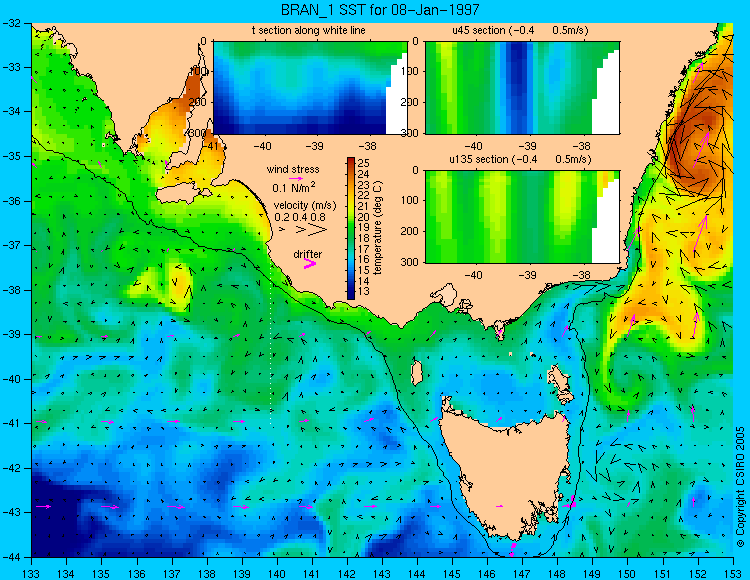Viewport: 750px width, 580px height.
Task: Open the t section temperature inset plot
Action: 310,88
